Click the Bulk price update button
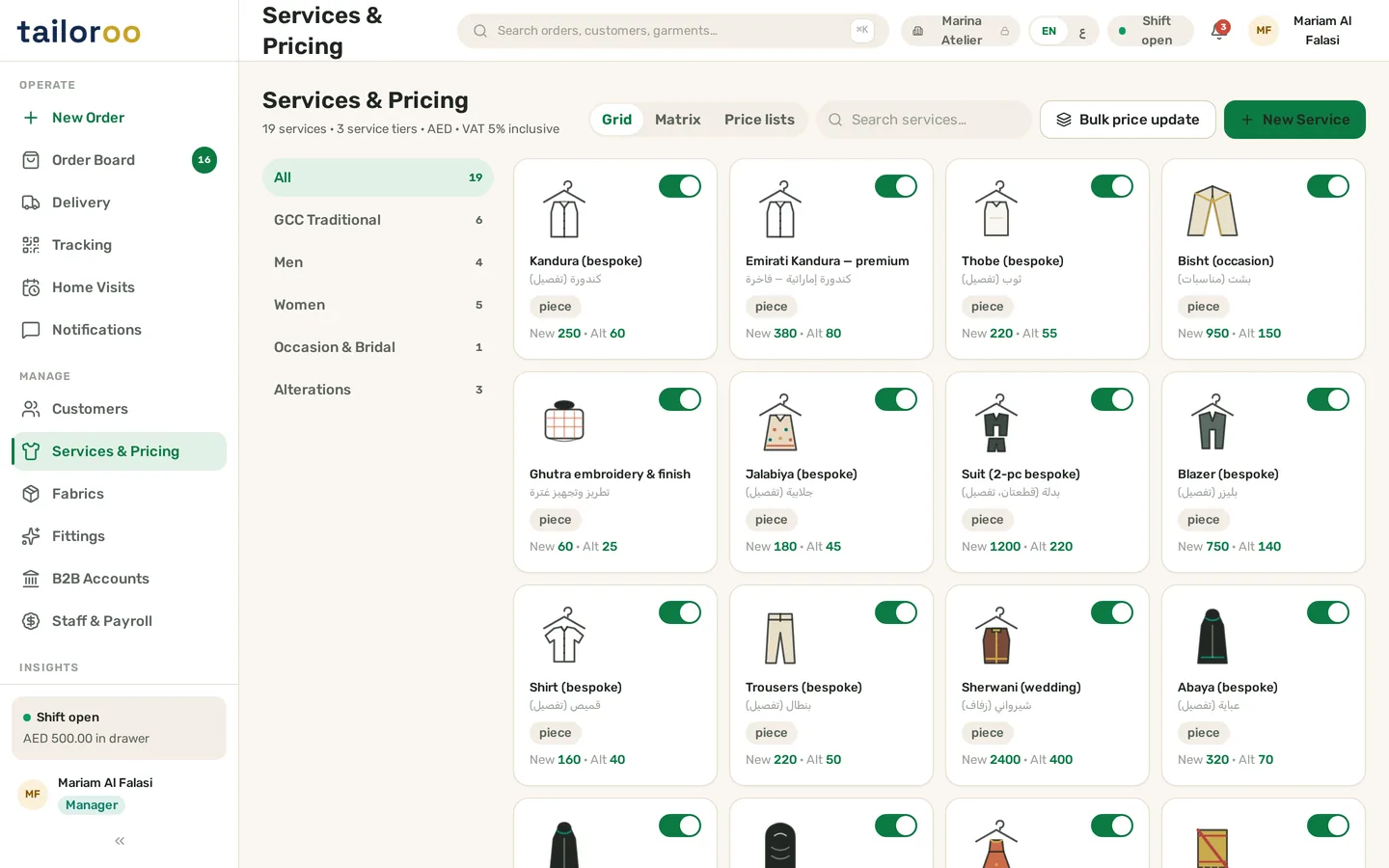The height and width of the screenshot is (868, 1389). tap(1128, 120)
